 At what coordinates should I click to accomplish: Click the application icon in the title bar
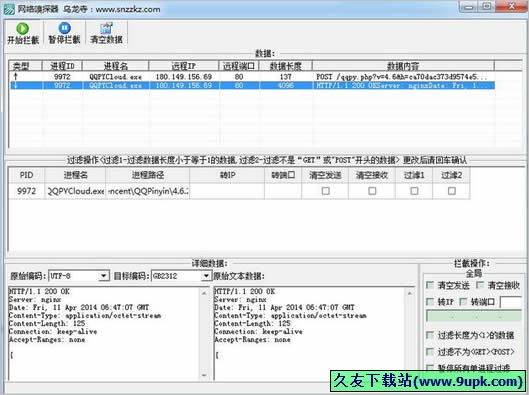pyautogui.click(x=9, y=9)
